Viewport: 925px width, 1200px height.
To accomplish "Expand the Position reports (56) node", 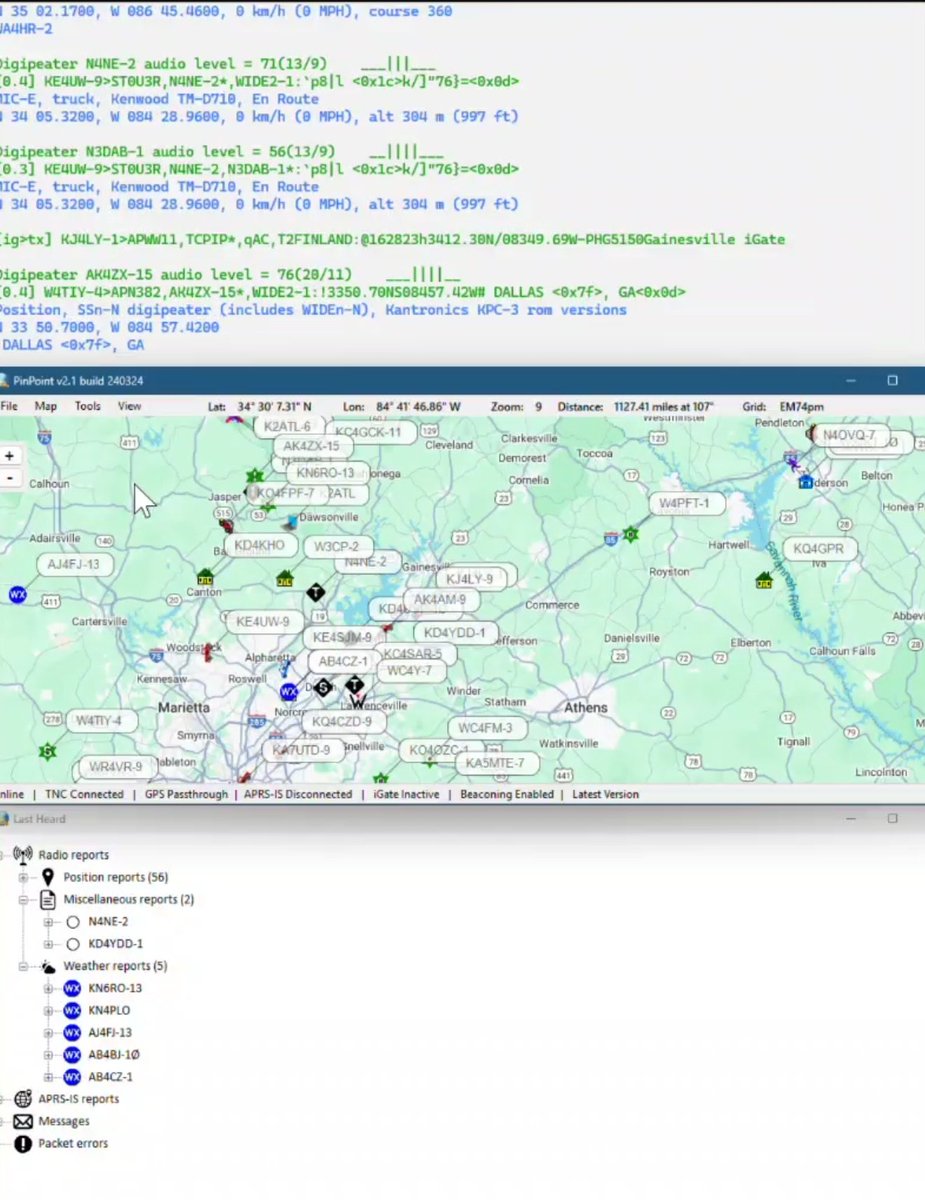I will [x=23, y=878].
